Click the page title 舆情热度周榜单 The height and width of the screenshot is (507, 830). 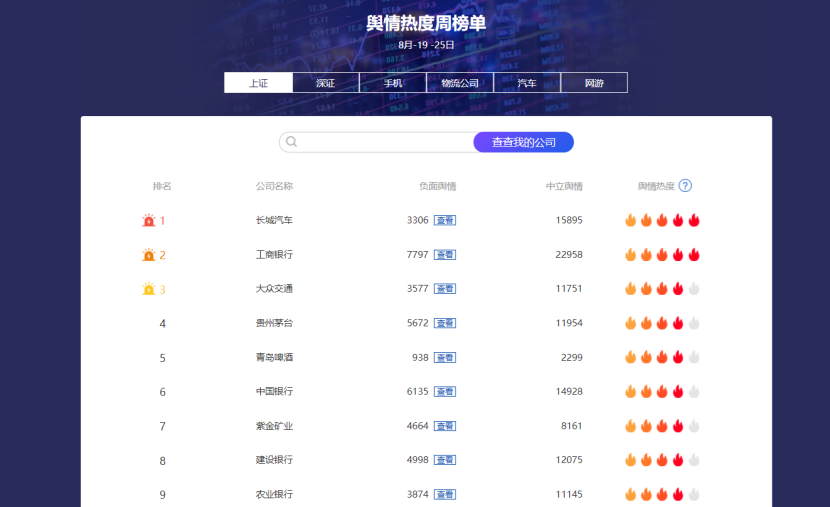(426, 23)
